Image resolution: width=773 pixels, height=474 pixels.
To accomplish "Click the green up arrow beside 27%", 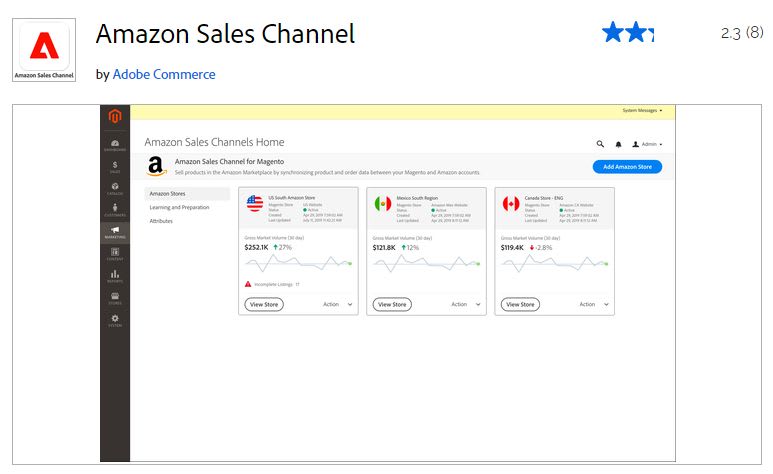I will [276, 247].
